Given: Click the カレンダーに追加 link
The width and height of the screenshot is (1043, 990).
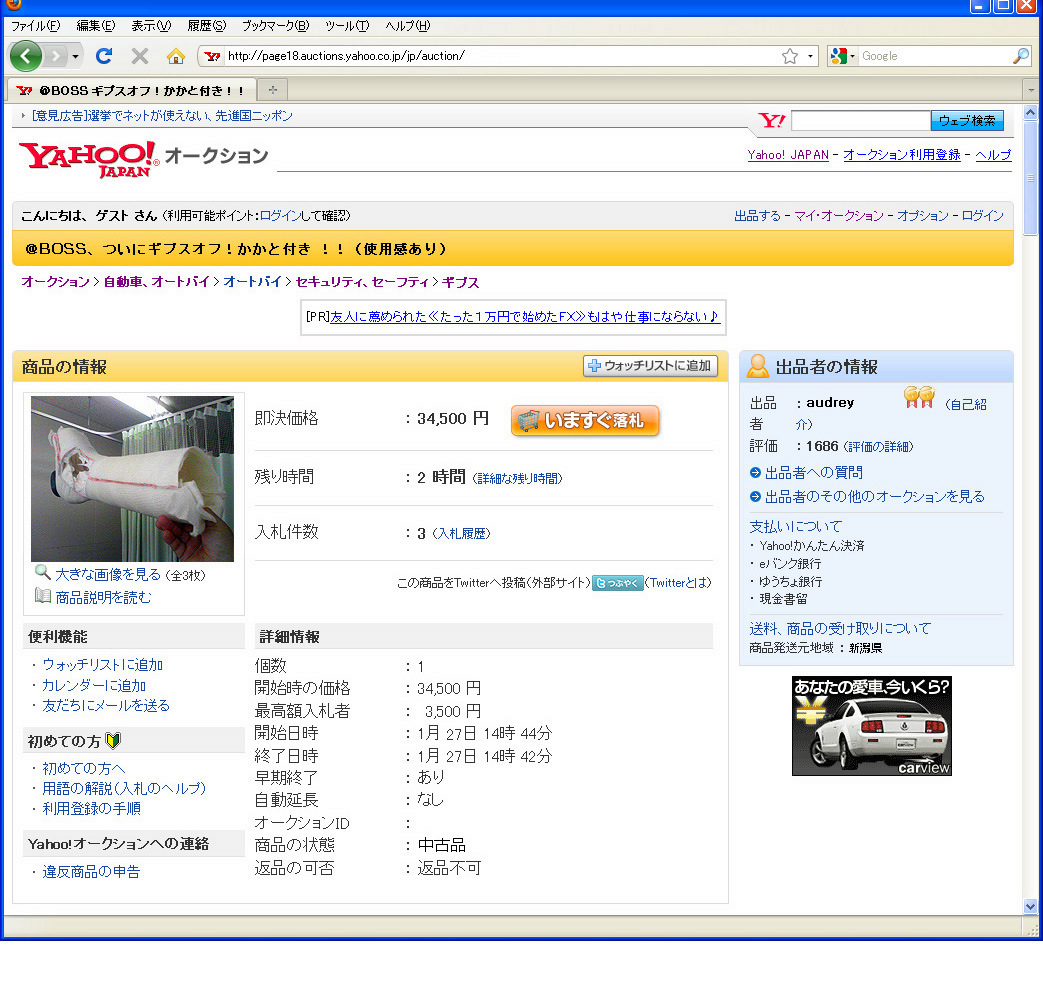Looking at the screenshot, I should tap(94, 685).
